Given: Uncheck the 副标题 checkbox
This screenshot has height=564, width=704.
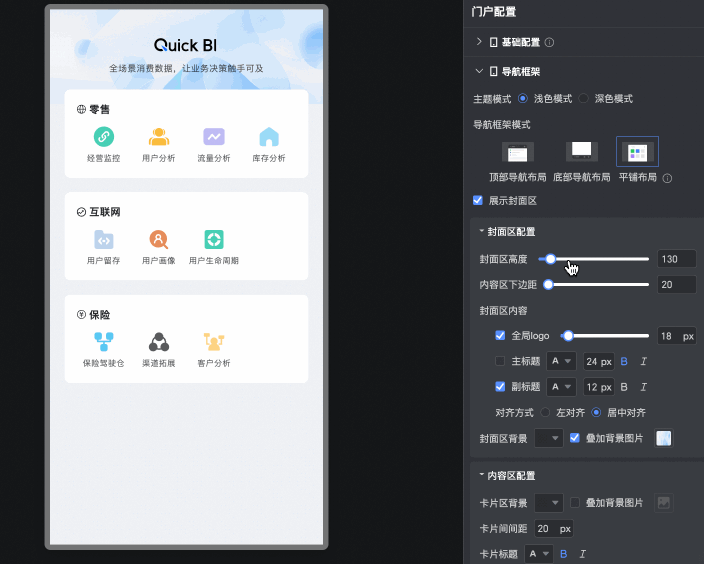Looking at the screenshot, I should coord(500,387).
